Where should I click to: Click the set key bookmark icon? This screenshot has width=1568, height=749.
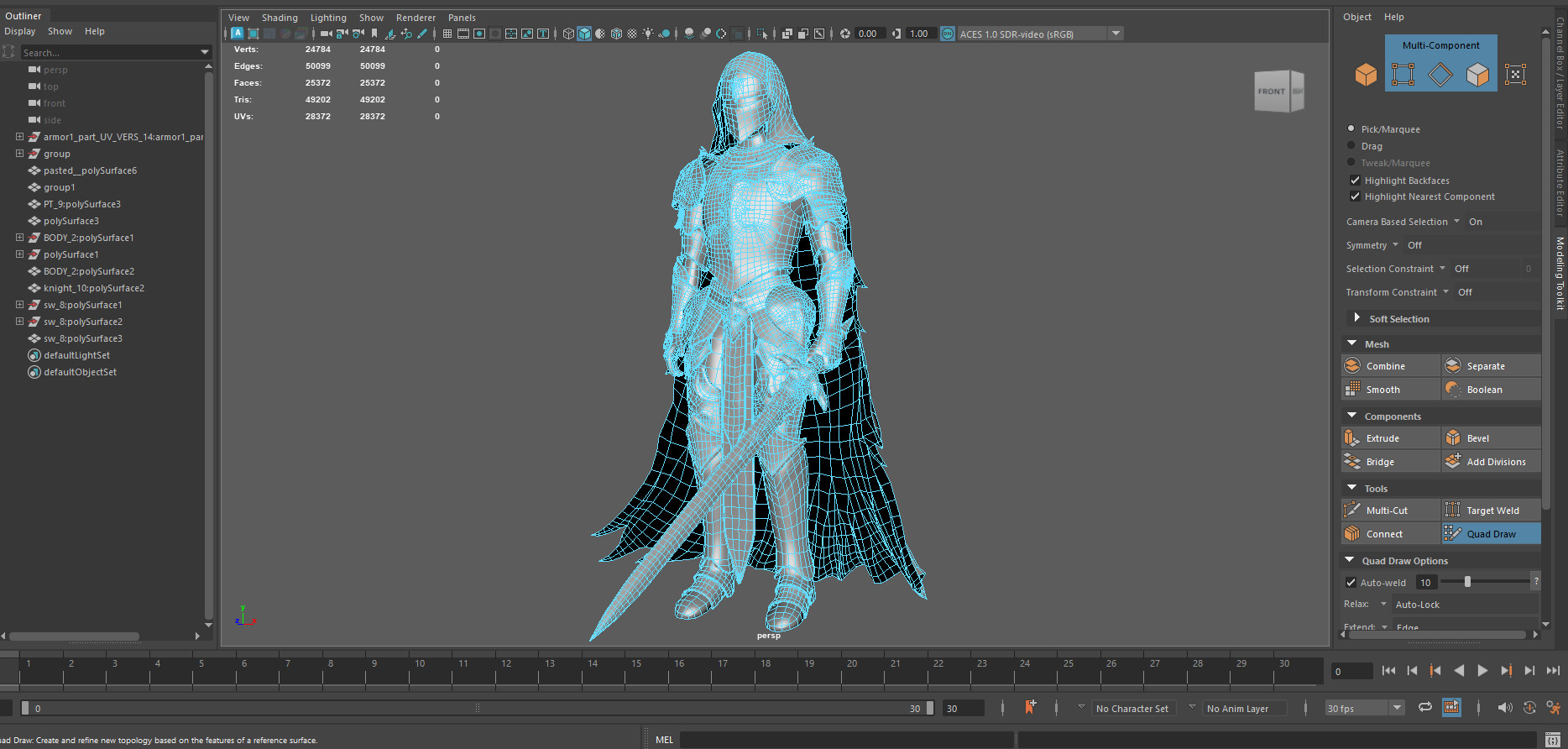(1030, 707)
